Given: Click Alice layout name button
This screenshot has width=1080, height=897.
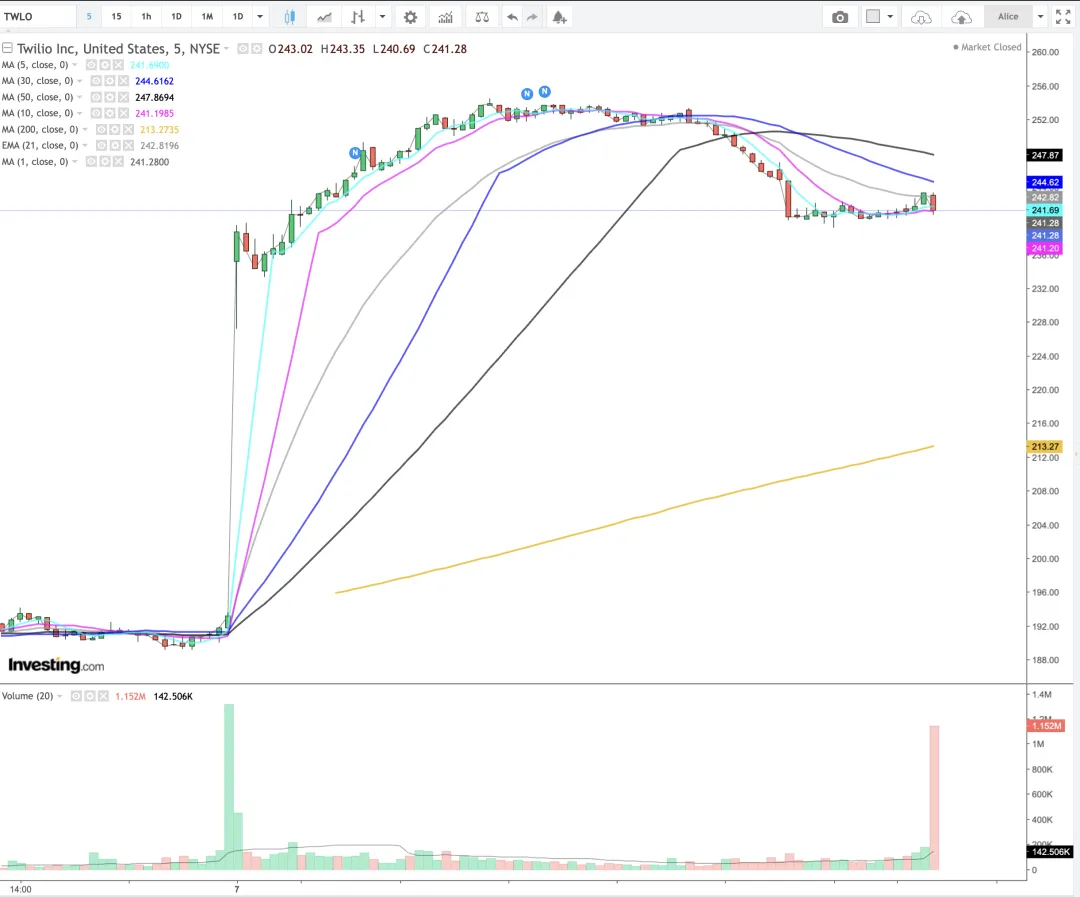Looking at the screenshot, I should pyautogui.click(x=1008, y=17).
